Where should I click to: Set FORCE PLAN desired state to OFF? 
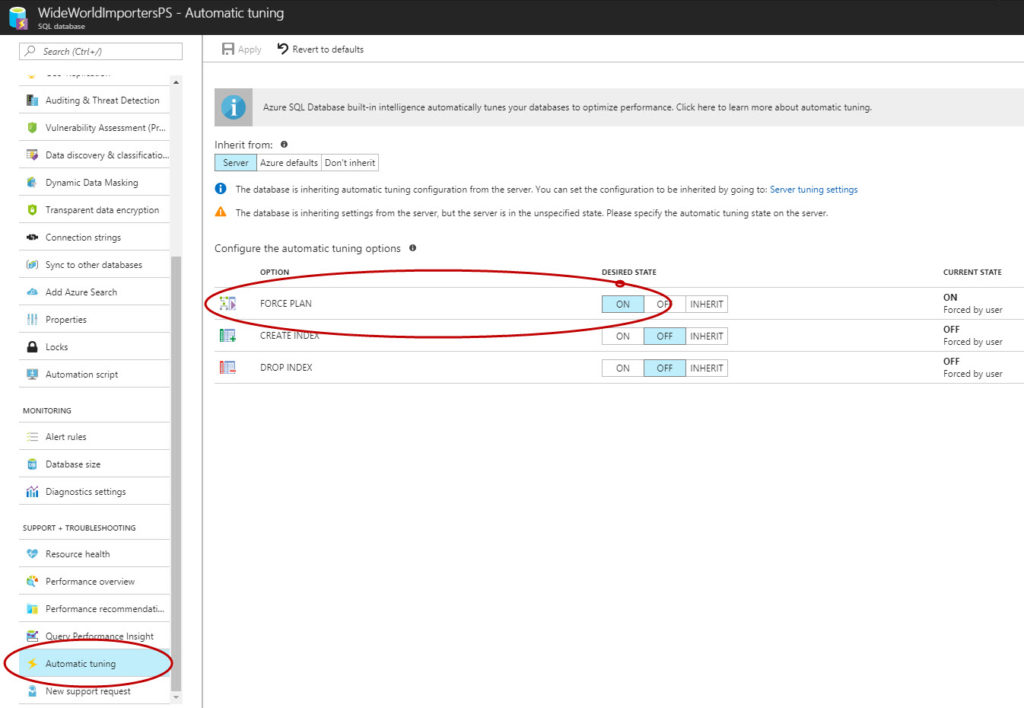[662, 303]
